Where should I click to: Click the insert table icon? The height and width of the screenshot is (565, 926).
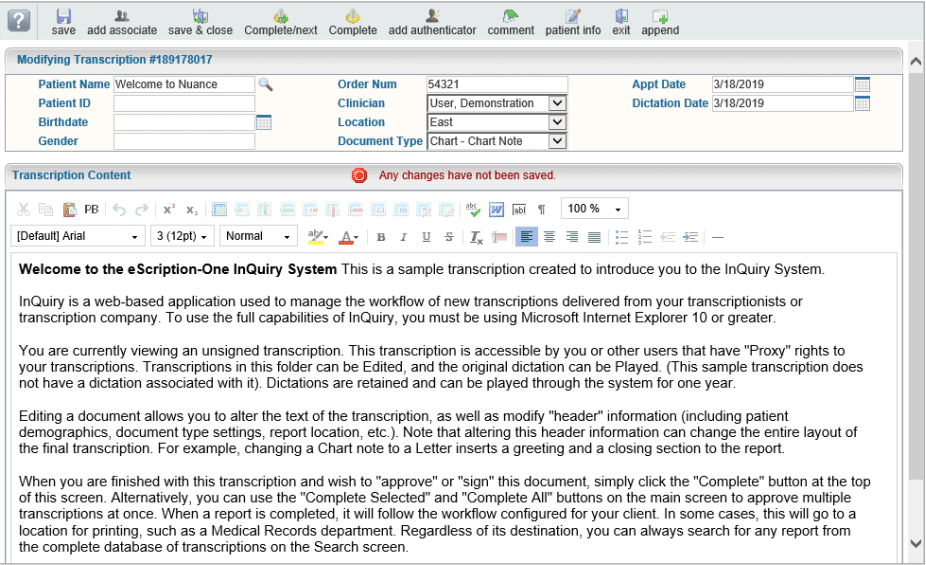point(219,209)
